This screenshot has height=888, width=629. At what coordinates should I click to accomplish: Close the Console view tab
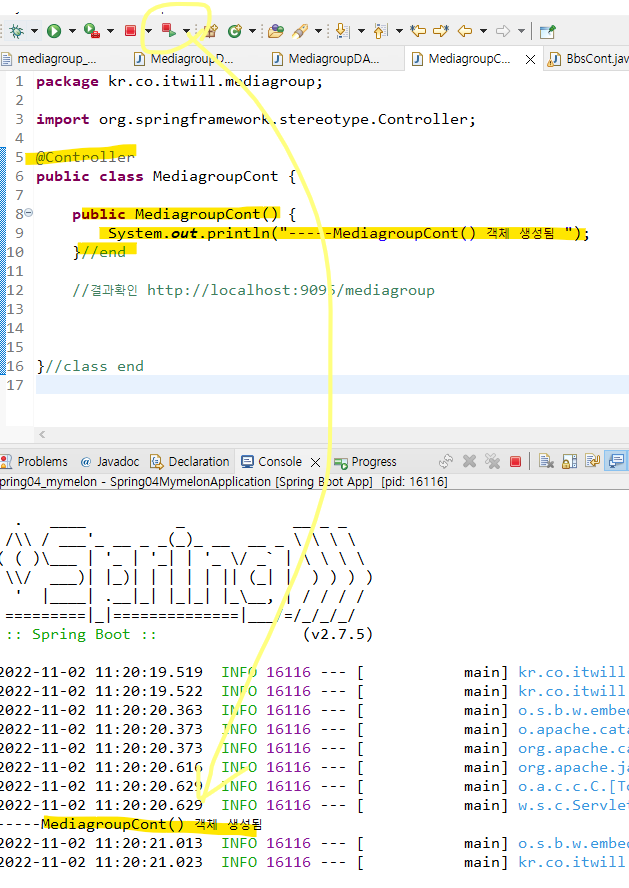[x=315, y=462]
